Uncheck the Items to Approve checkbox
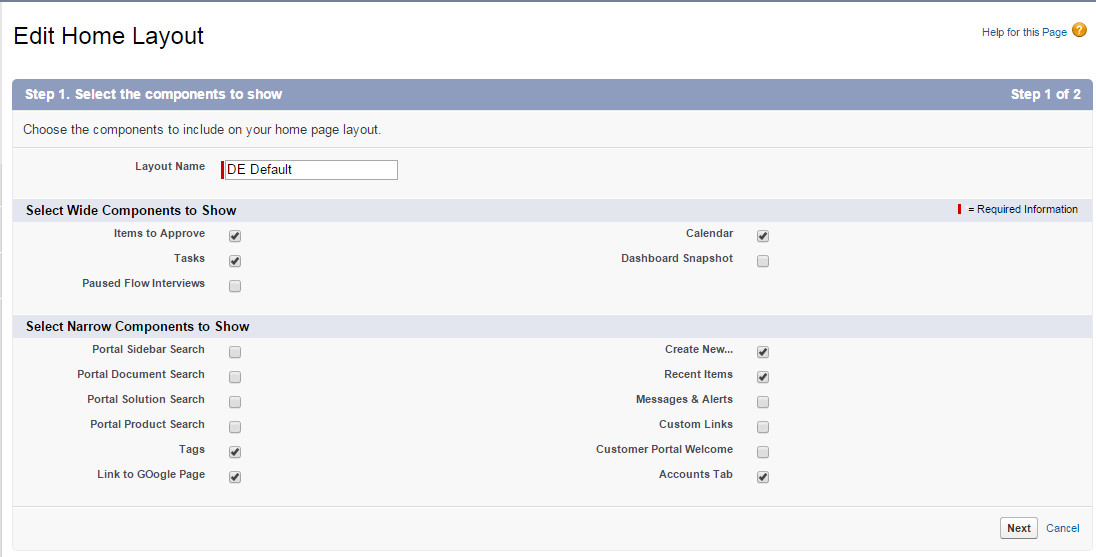The image size is (1096, 557). (235, 237)
